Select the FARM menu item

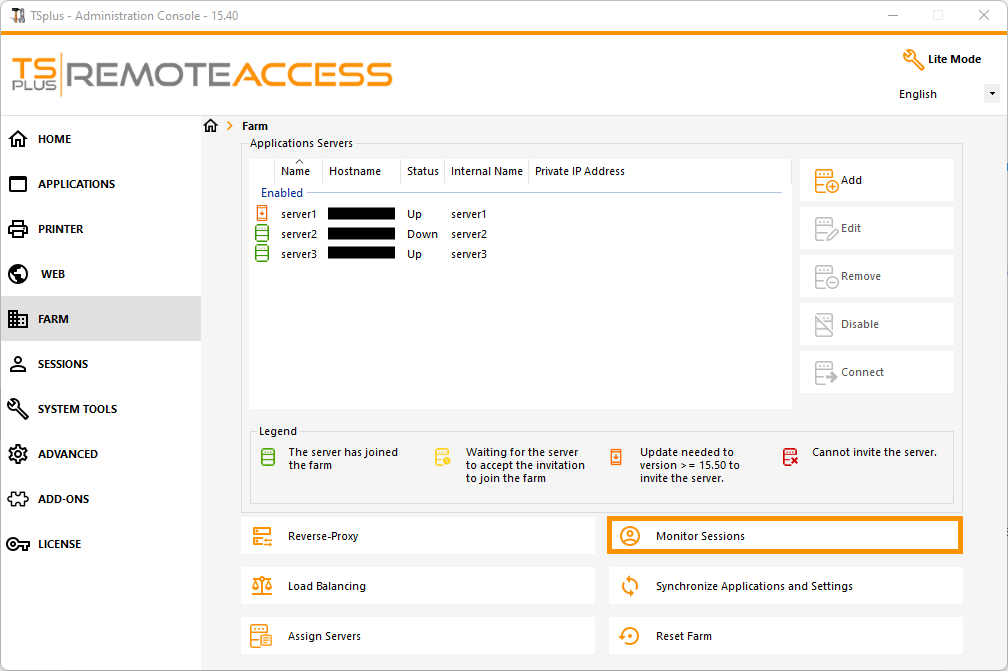(101, 319)
